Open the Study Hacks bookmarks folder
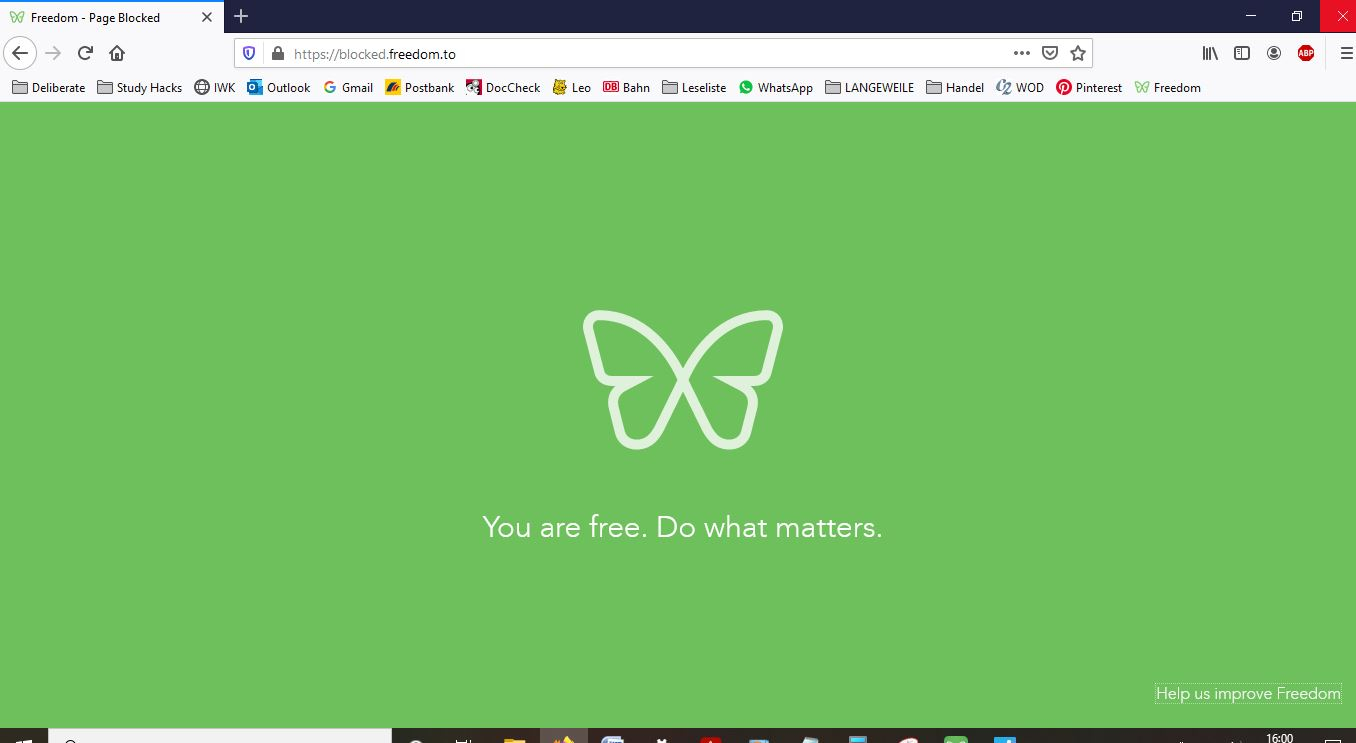This screenshot has height=743, width=1356. pyautogui.click(x=139, y=87)
